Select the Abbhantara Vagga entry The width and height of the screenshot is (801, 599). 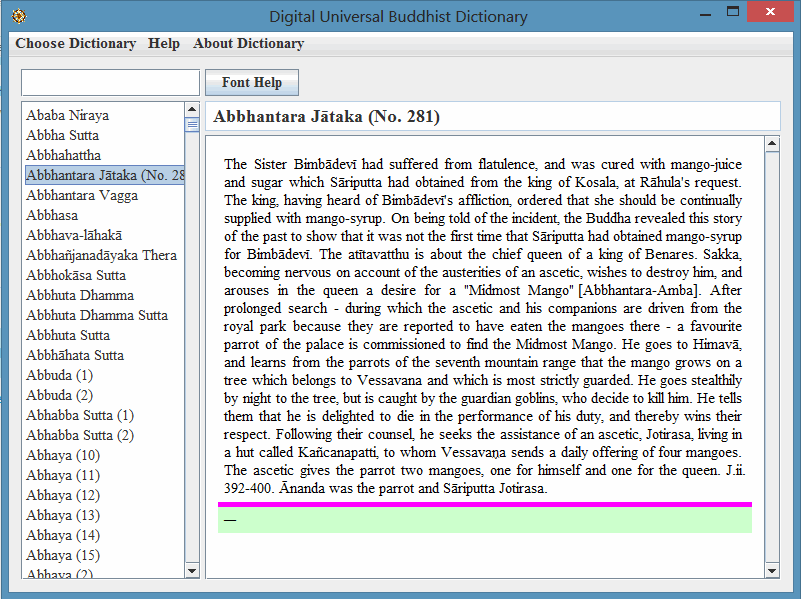point(82,196)
